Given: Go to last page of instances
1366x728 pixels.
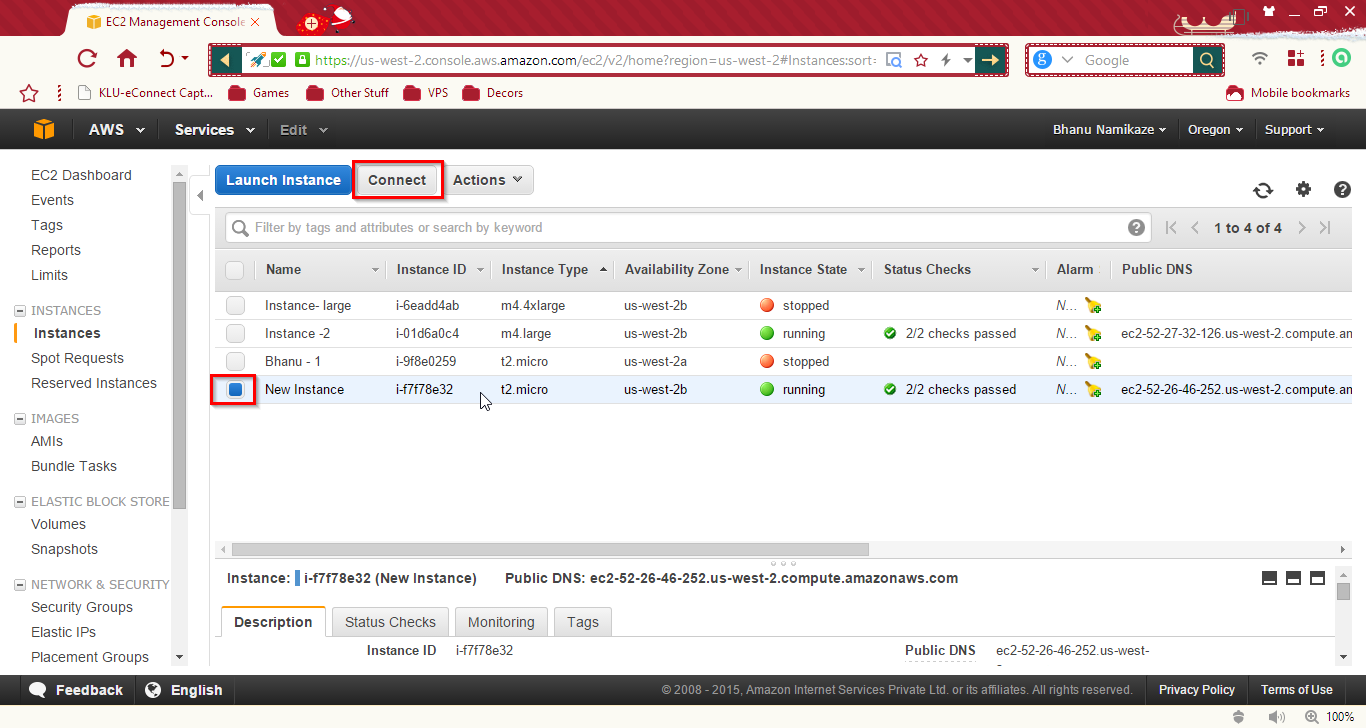Looking at the screenshot, I should coord(1325,228).
